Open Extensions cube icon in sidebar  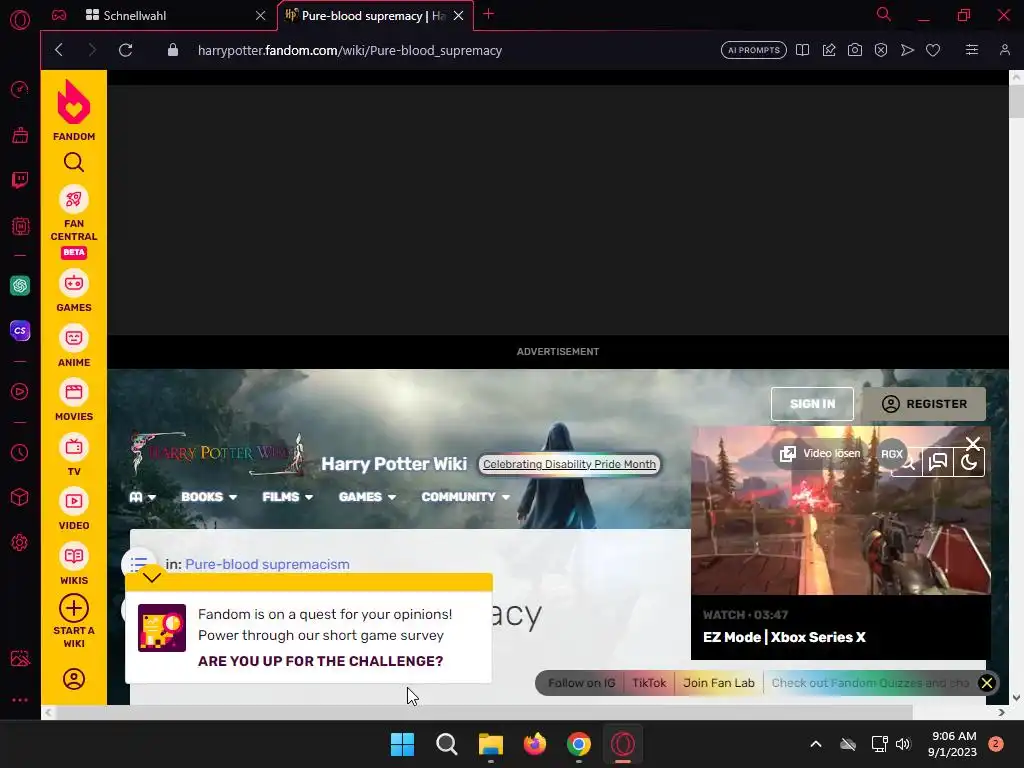20,498
